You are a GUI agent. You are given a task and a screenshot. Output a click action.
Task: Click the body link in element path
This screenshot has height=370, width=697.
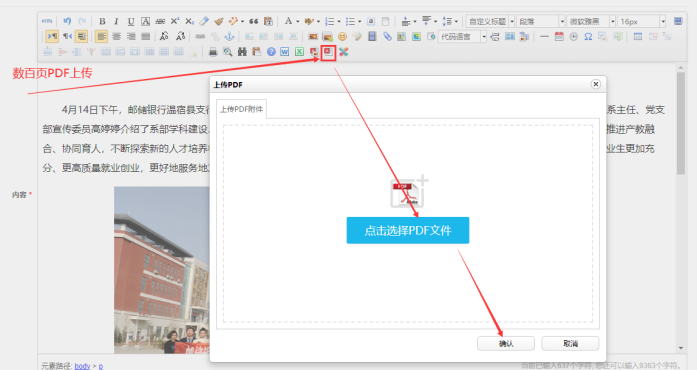(82, 366)
